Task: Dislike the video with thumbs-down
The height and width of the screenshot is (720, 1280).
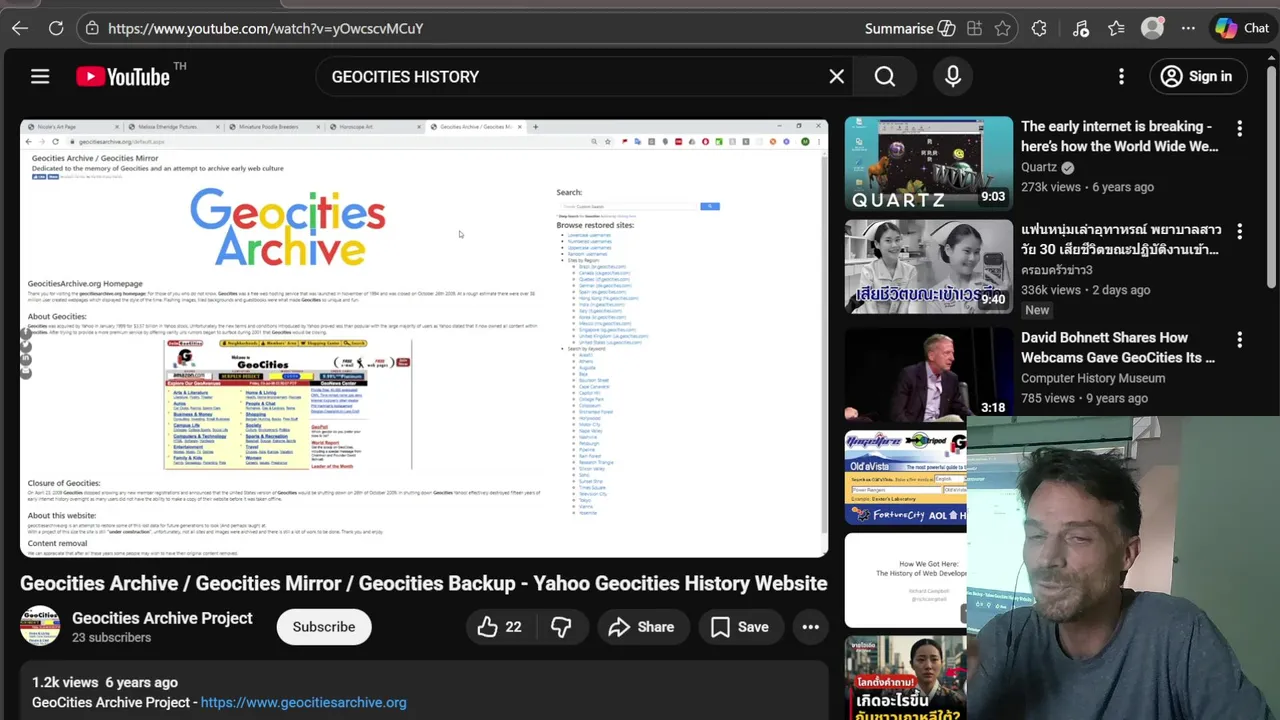Action: (x=561, y=627)
